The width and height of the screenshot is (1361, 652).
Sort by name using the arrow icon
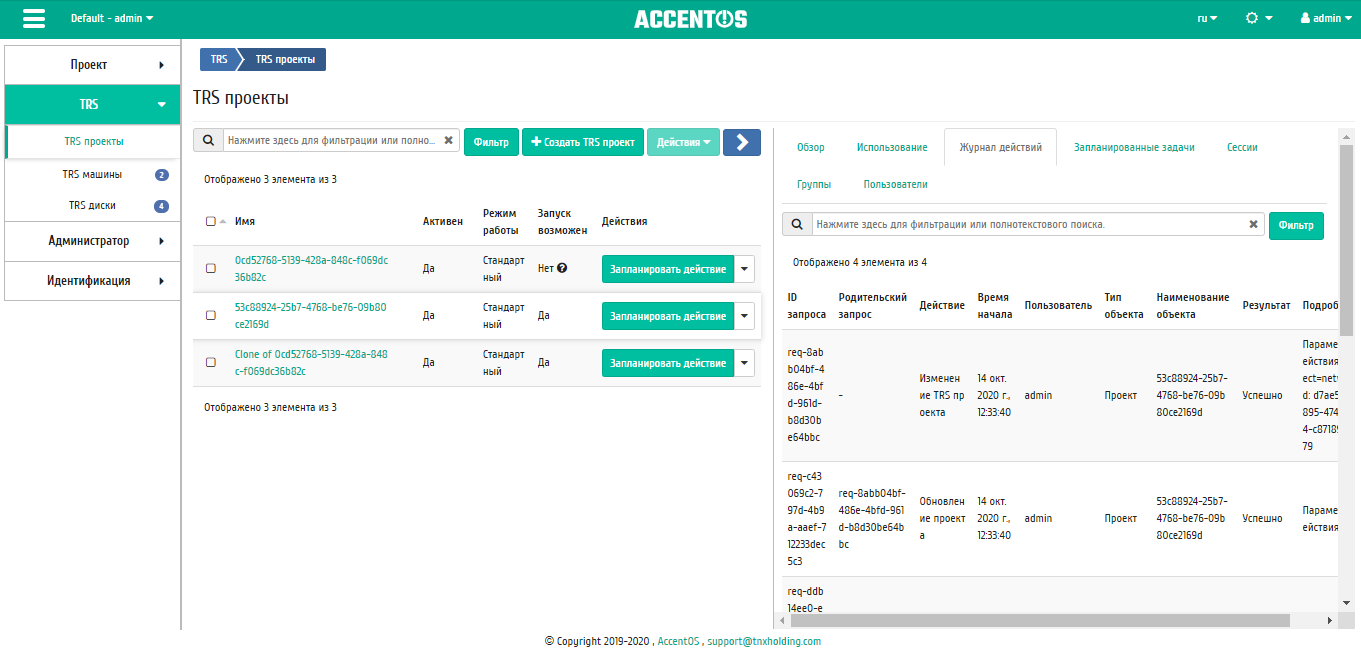tap(222, 222)
